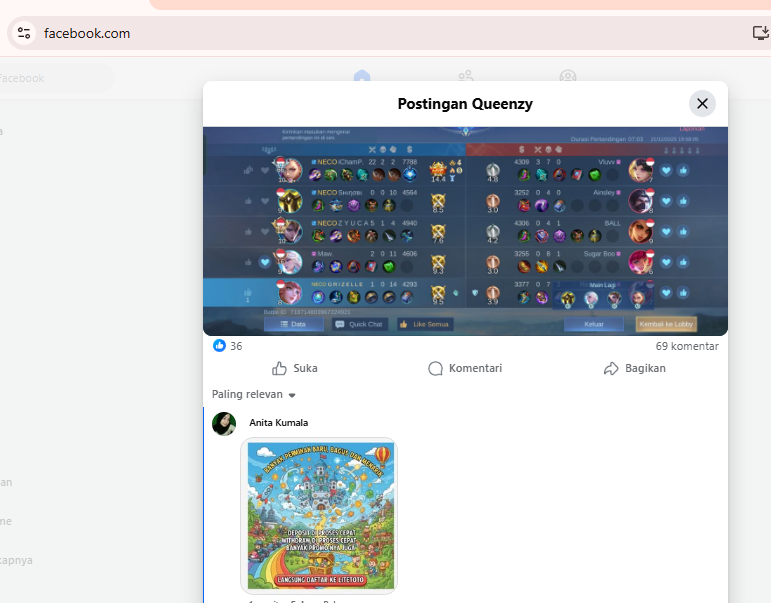Image resolution: width=771 pixels, height=603 pixels.
Task: Click the Bagikan share arrow icon
Action: coord(611,368)
